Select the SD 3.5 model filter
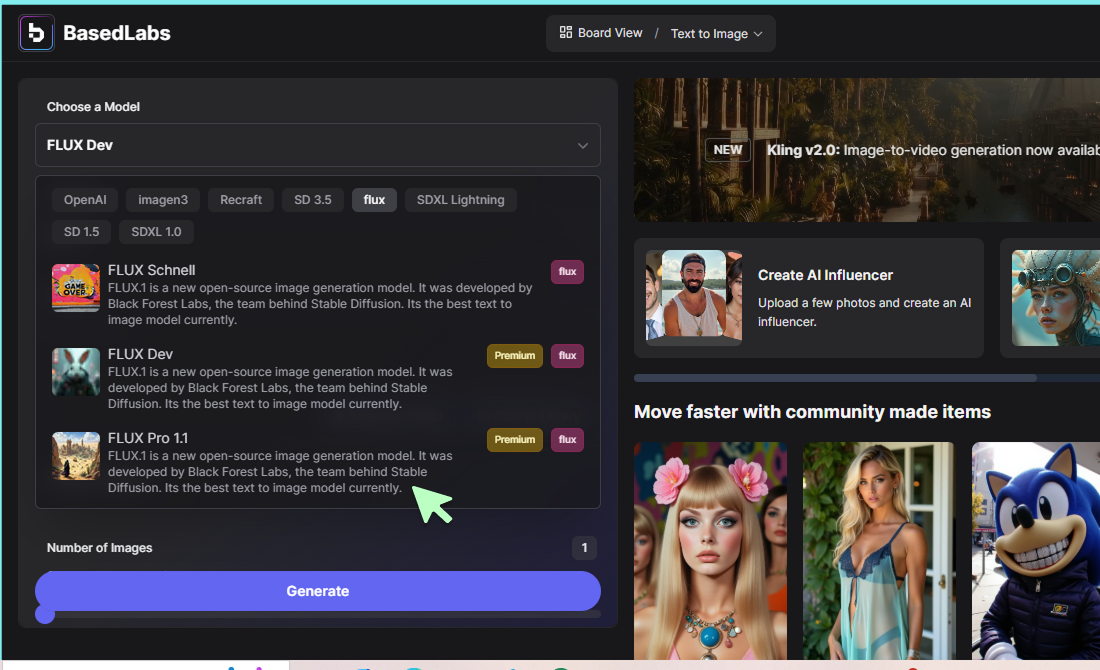Screen dimensions: 1100x670 point(313,200)
